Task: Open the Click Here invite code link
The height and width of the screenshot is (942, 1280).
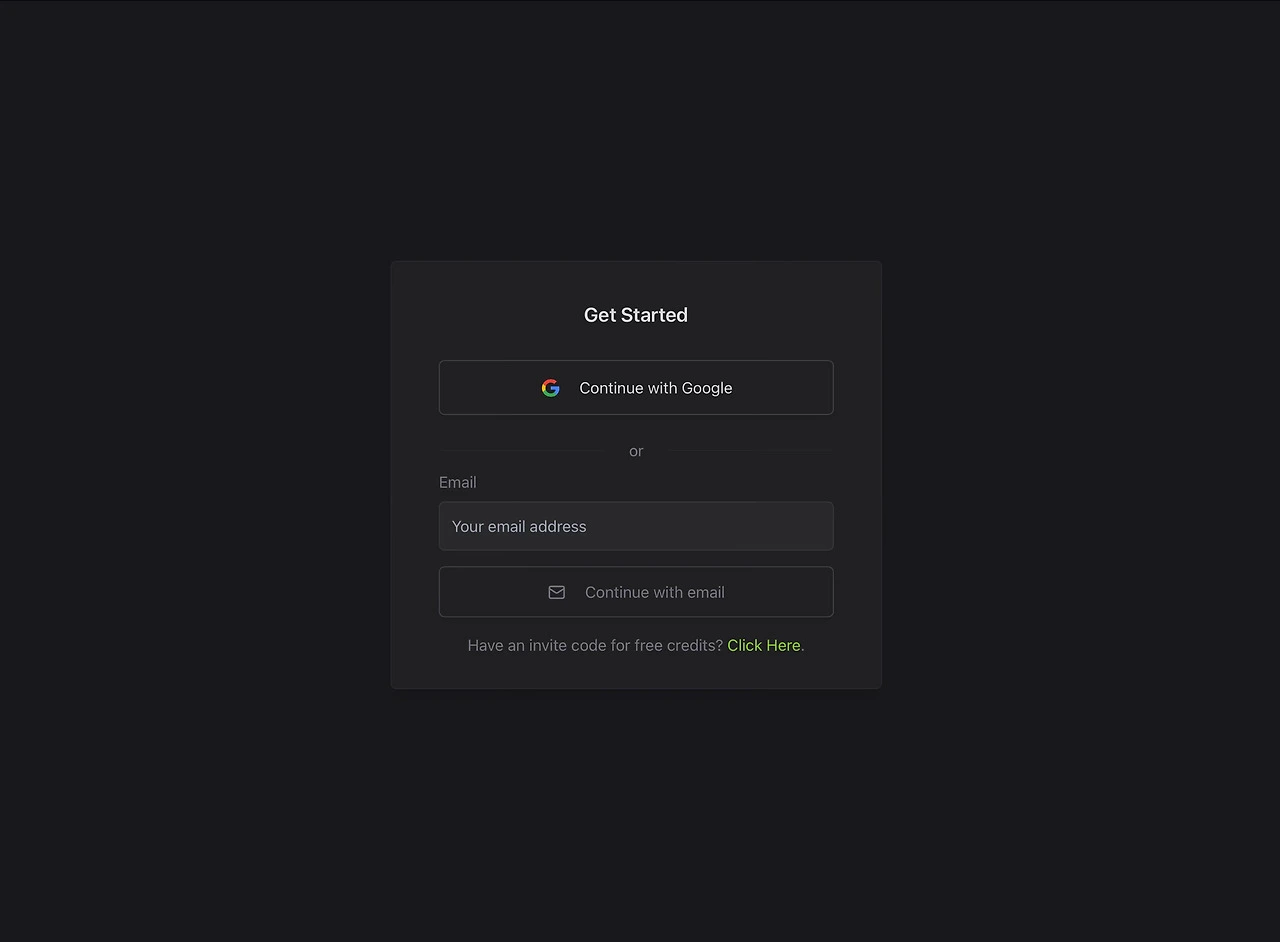Action: (x=764, y=645)
